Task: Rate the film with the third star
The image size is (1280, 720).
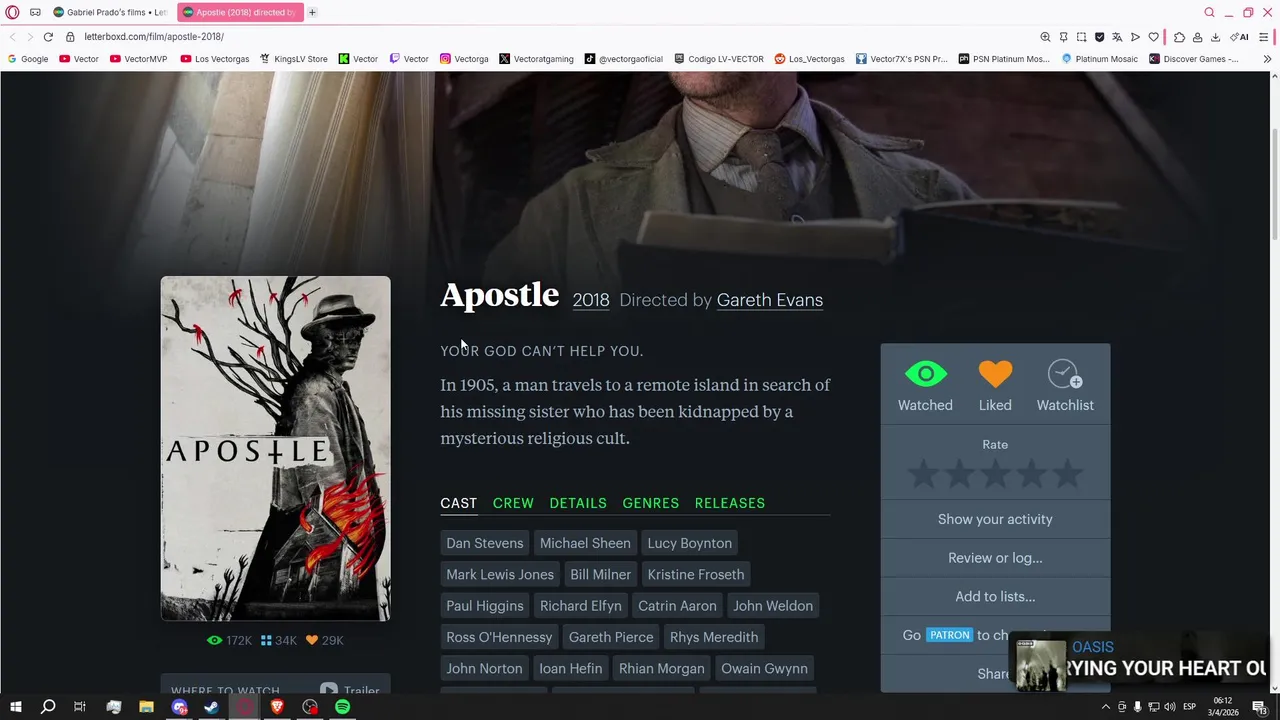Action: click(x=995, y=474)
